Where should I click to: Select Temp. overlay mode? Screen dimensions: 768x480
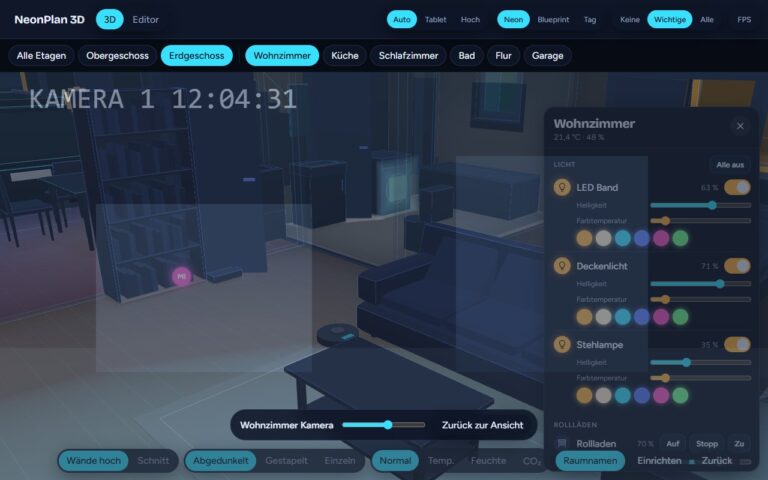click(441, 460)
